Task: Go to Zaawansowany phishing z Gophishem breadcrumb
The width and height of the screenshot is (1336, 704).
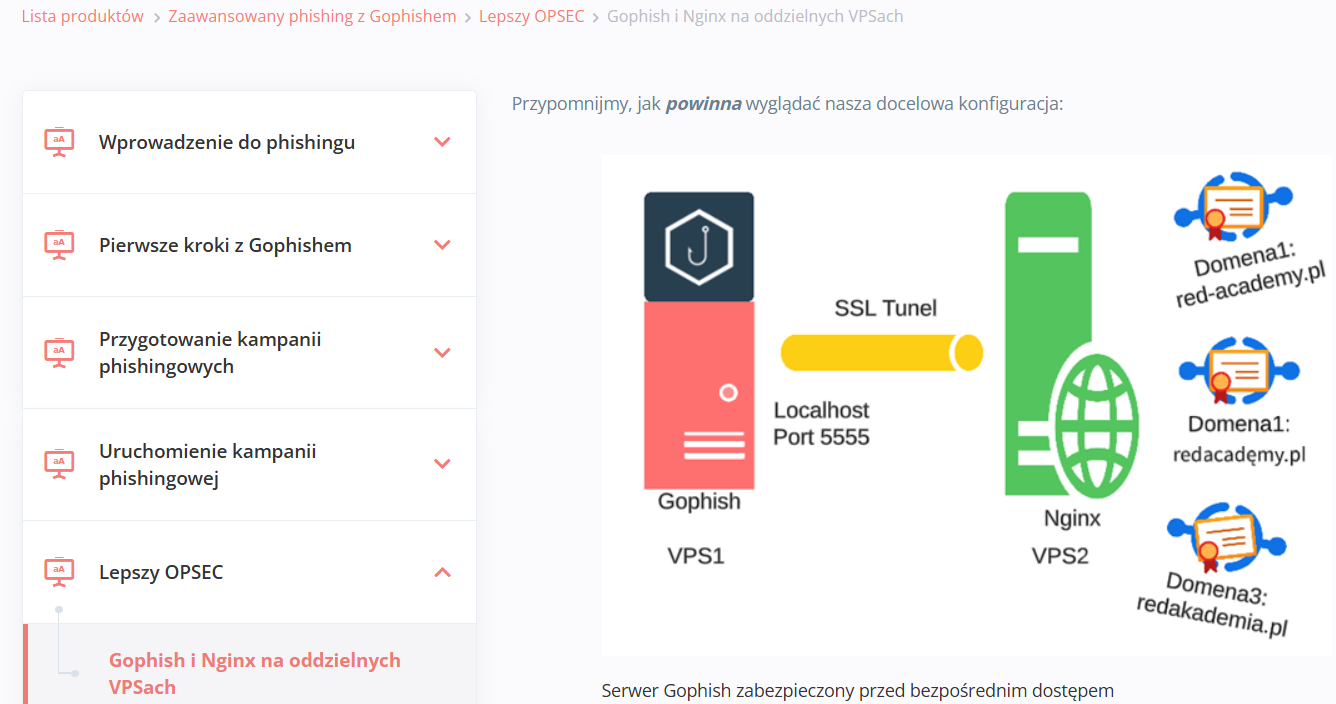Action: pyautogui.click(x=312, y=16)
